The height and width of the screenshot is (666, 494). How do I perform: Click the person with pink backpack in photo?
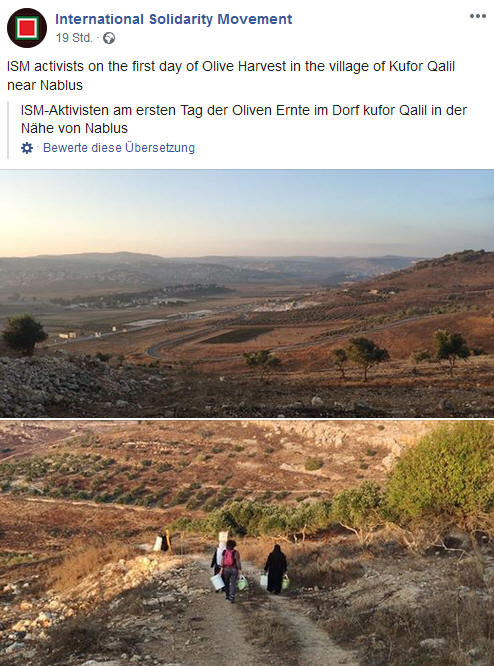tap(230, 570)
